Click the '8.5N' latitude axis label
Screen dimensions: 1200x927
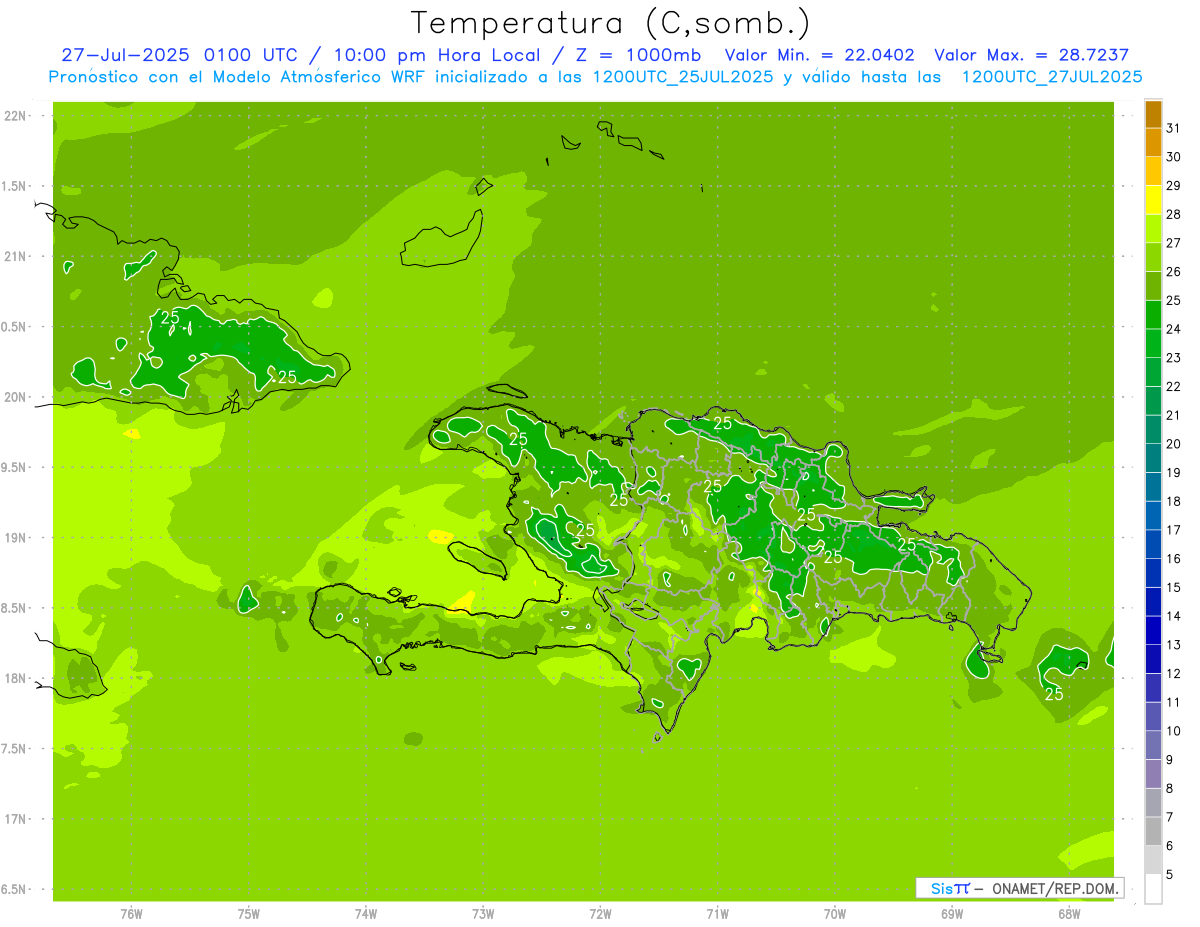click(x=15, y=608)
